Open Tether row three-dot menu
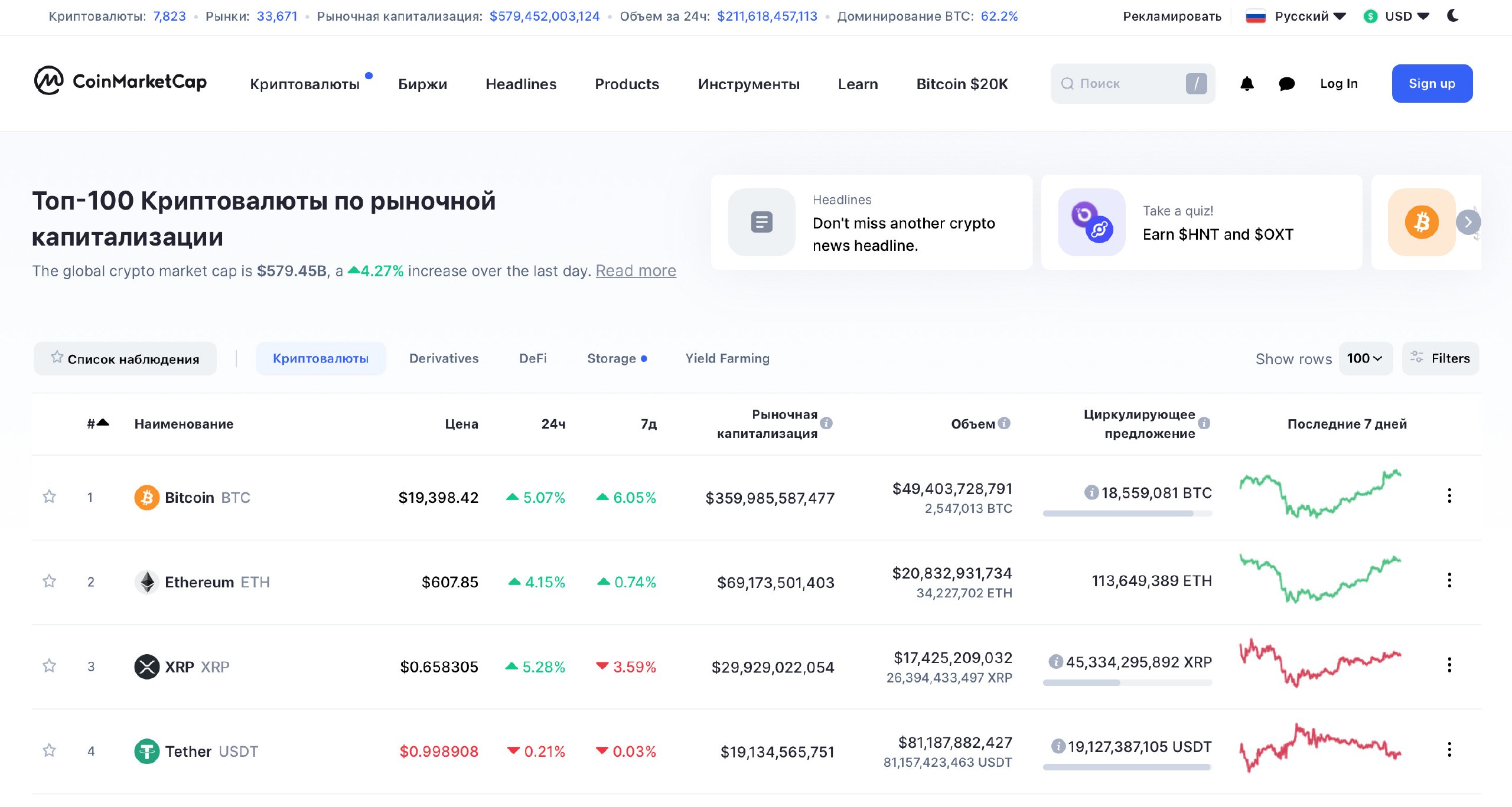Viewport: 1512px width, 807px height. 1449,750
